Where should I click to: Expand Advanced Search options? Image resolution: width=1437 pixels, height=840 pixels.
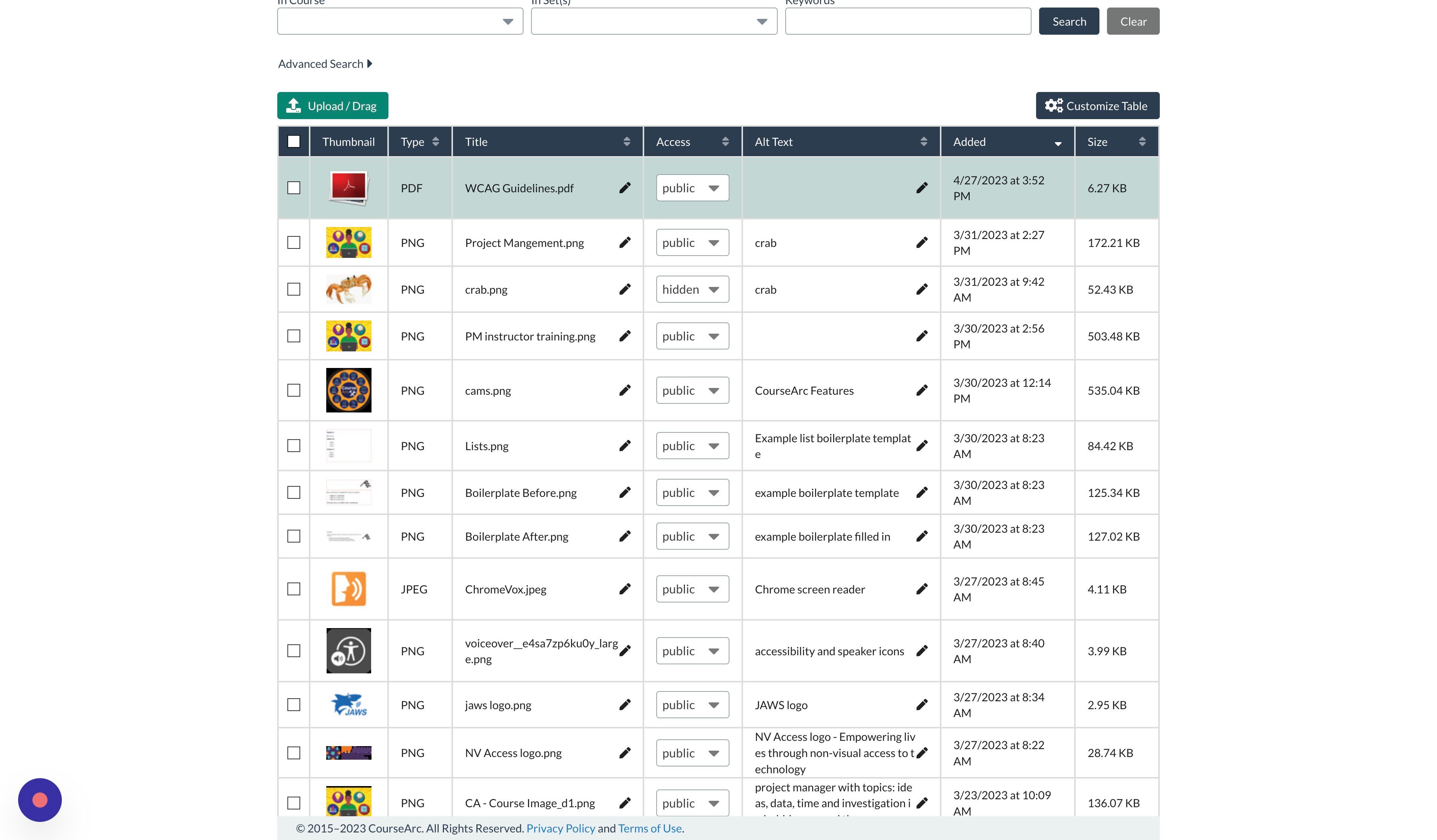coord(325,64)
